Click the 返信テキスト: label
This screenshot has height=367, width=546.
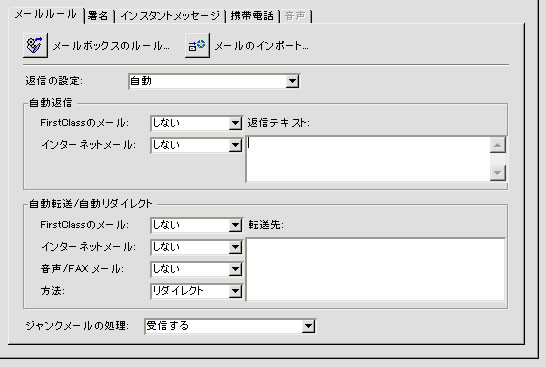279,123
